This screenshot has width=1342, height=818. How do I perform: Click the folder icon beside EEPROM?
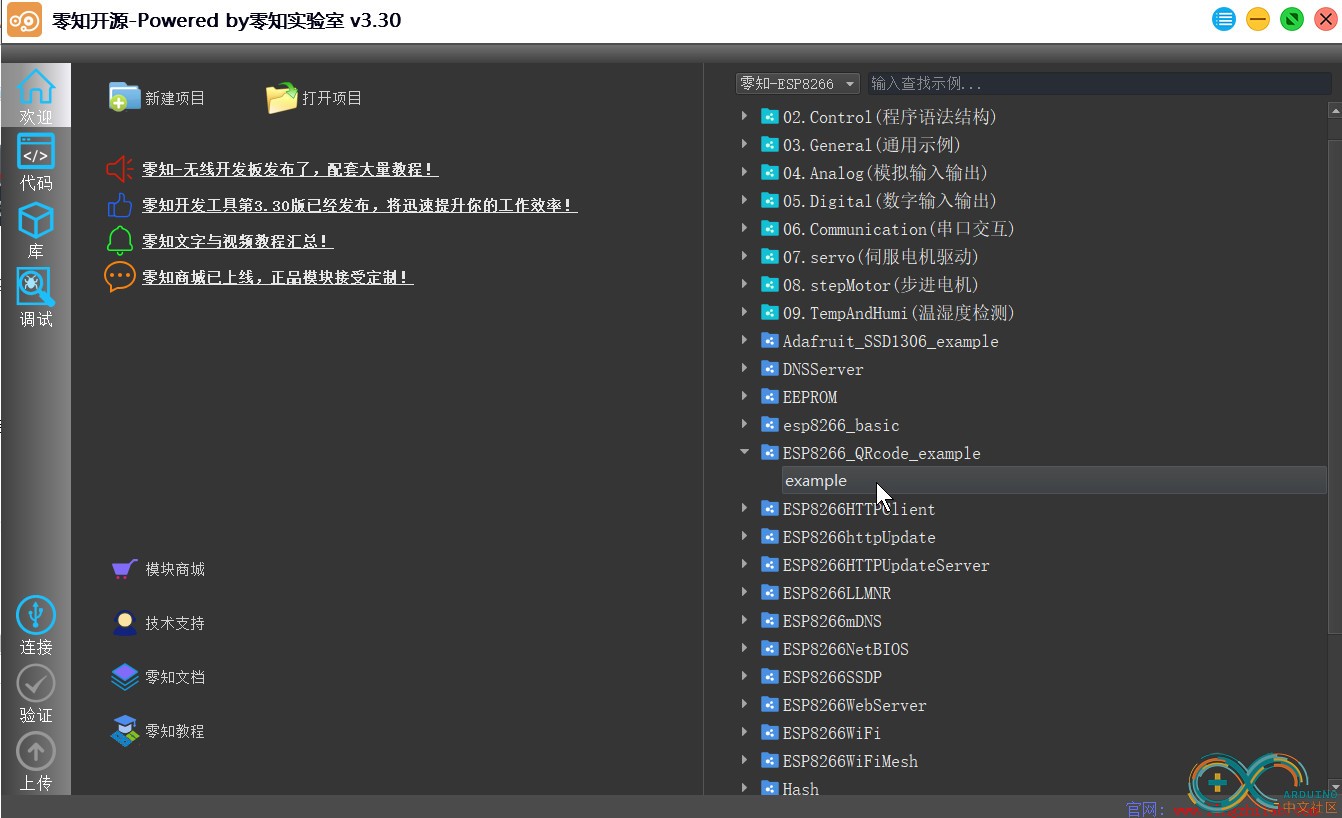[x=770, y=396]
